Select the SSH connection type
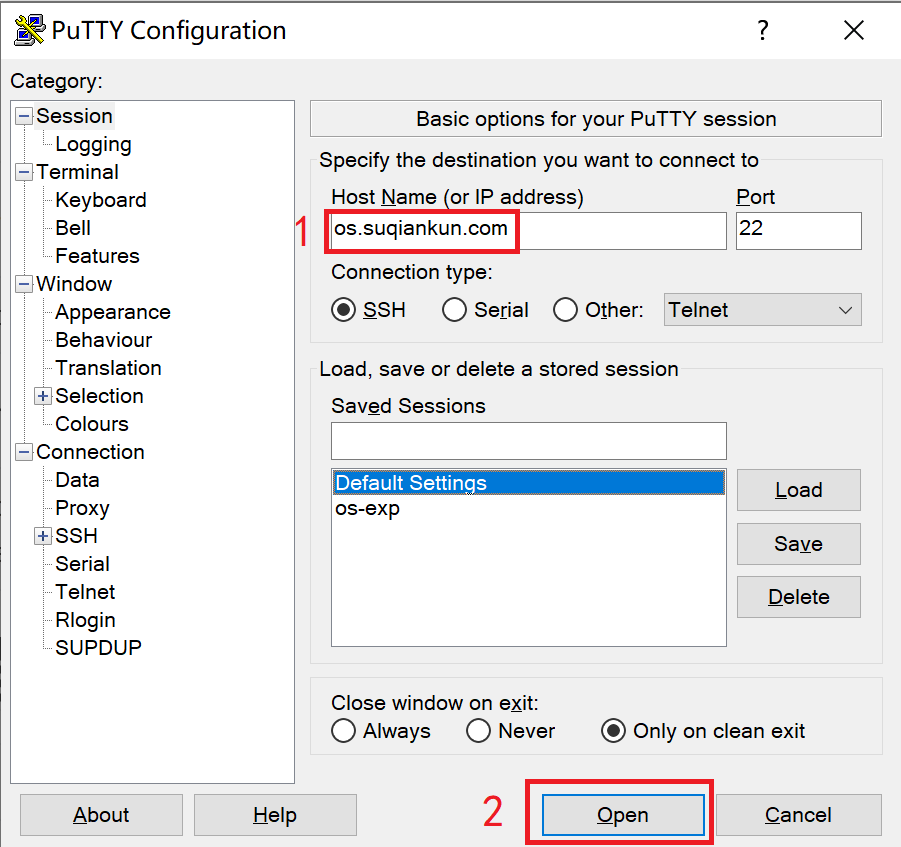The image size is (901, 847). click(x=344, y=310)
